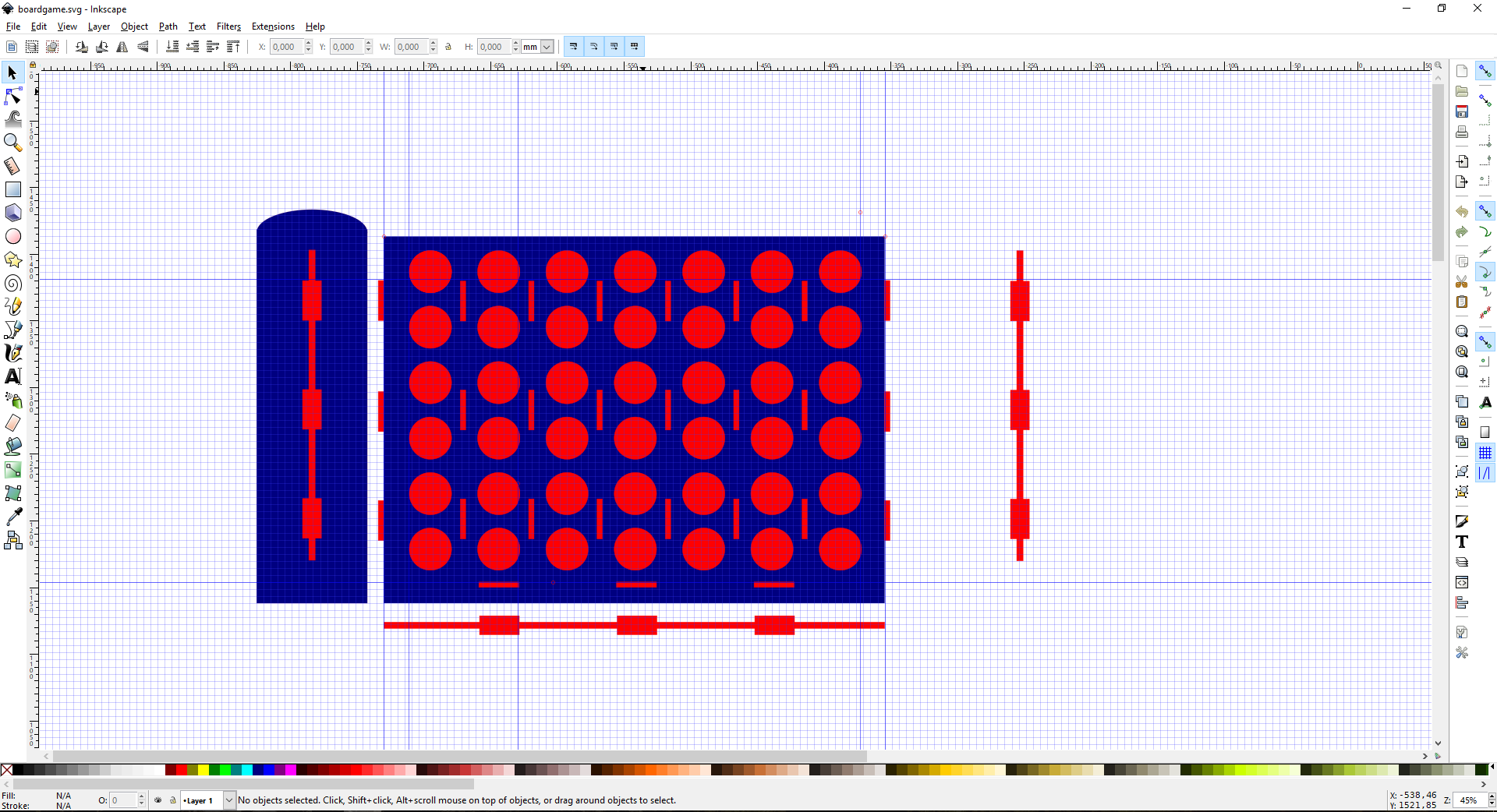The height and width of the screenshot is (812, 1497).
Task: Select the Spiral tool
Action: [x=12, y=283]
